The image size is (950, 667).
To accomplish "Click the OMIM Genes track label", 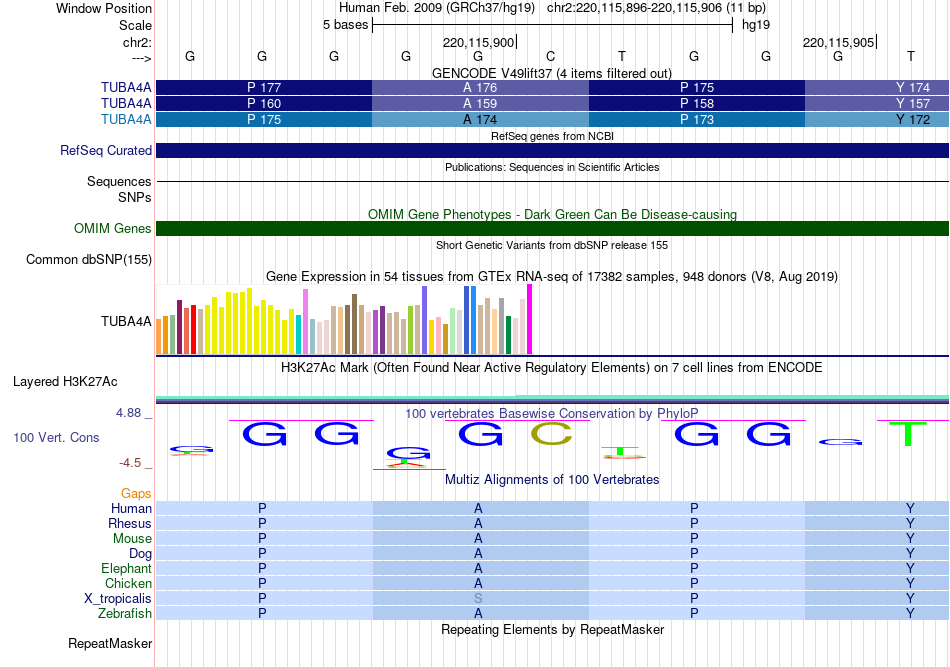I will [x=112, y=228].
